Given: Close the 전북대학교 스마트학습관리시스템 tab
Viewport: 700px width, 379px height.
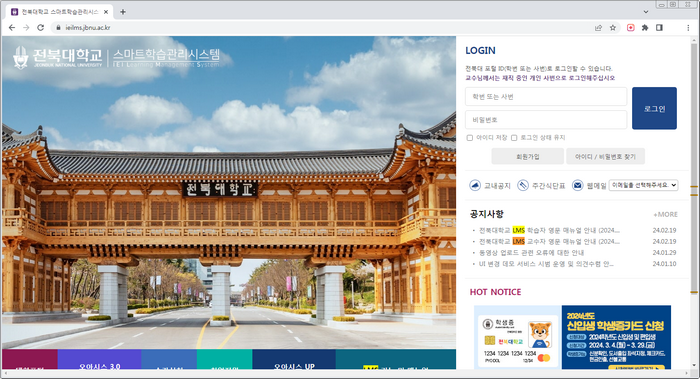Looking at the screenshot, I should click(106, 12).
